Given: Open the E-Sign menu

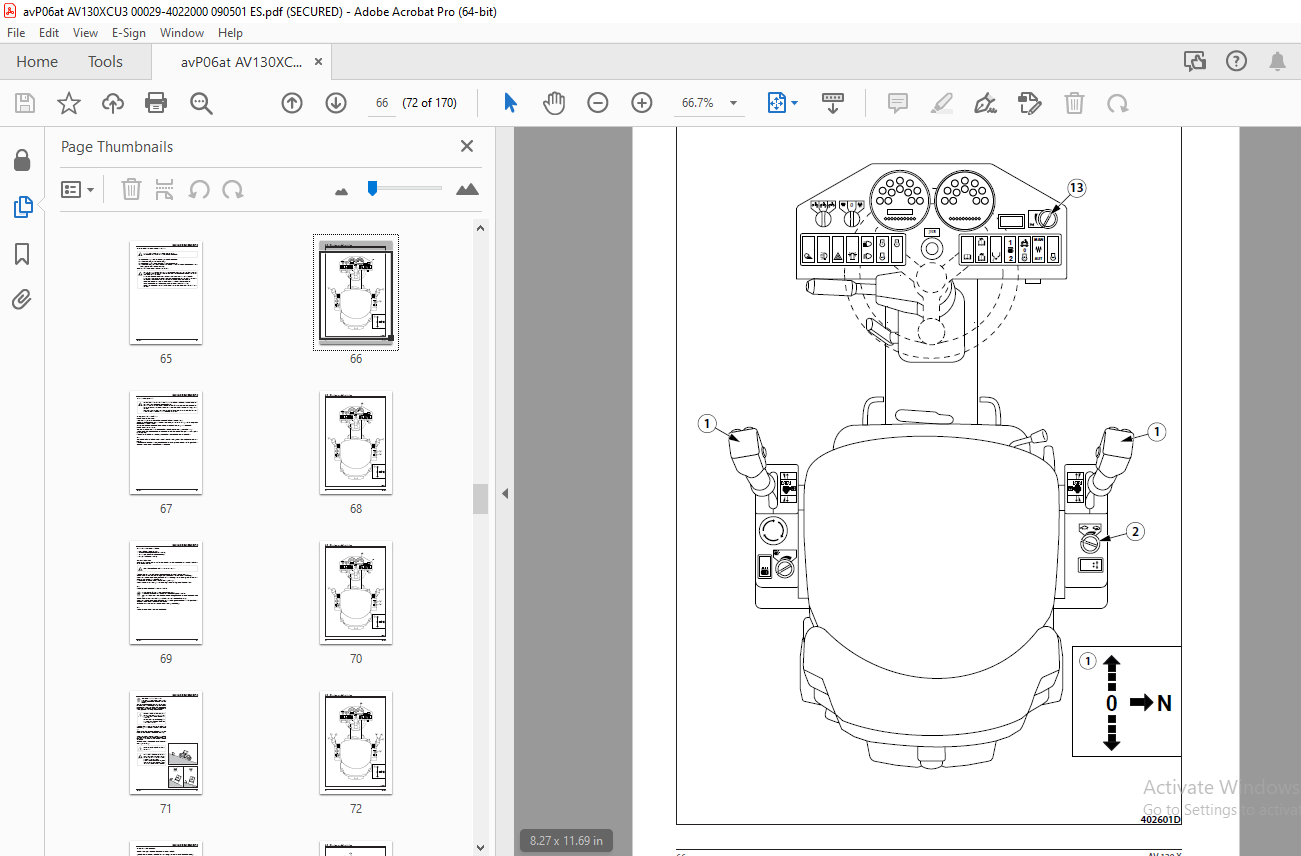Looking at the screenshot, I should pos(129,33).
